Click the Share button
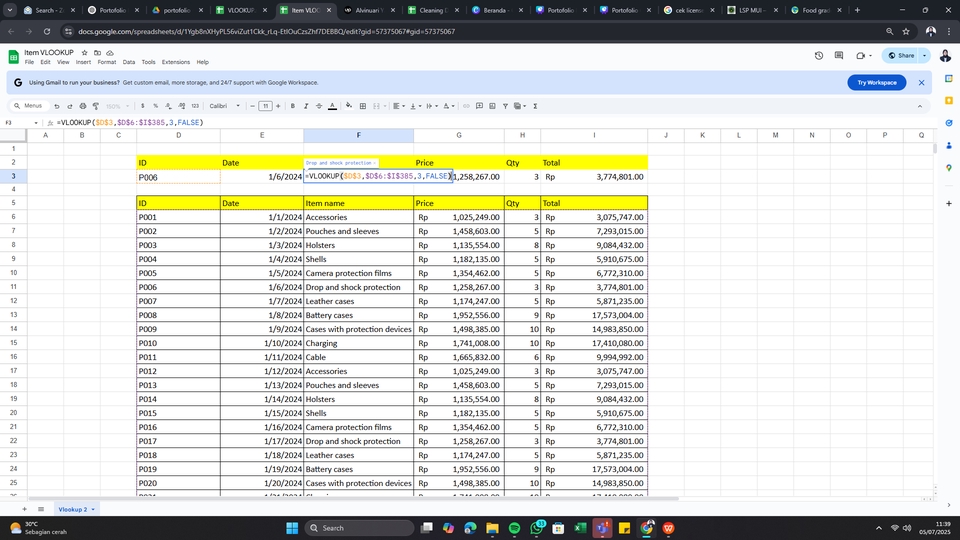This screenshot has height=540, width=960. (900, 56)
